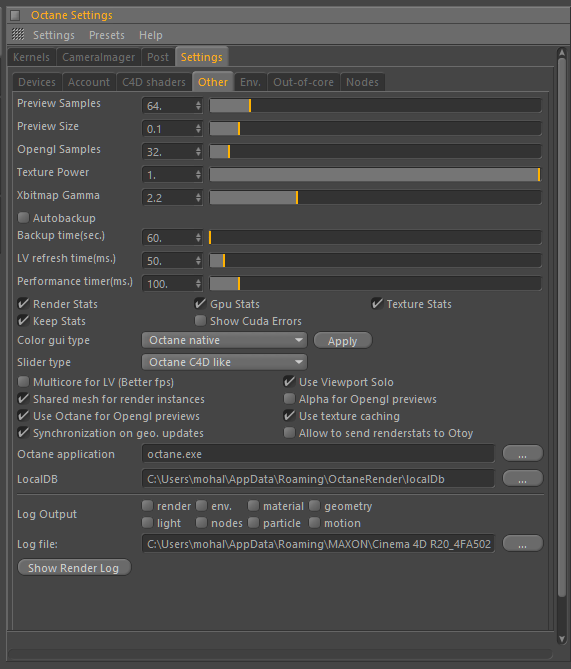Toggle Synchronization on geo. updates
Image resolution: width=571 pixels, height=669 pixels.
click(23, 433)
